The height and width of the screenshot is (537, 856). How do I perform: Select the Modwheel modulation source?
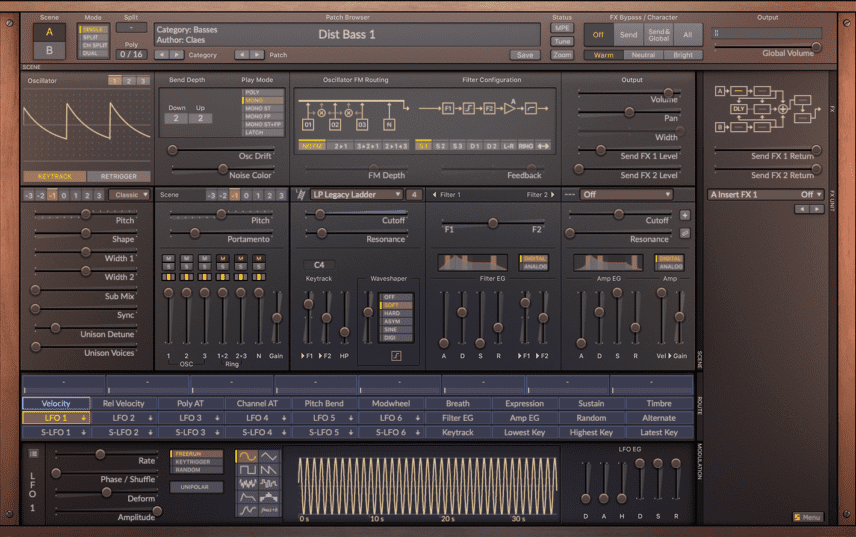[391, 403]
